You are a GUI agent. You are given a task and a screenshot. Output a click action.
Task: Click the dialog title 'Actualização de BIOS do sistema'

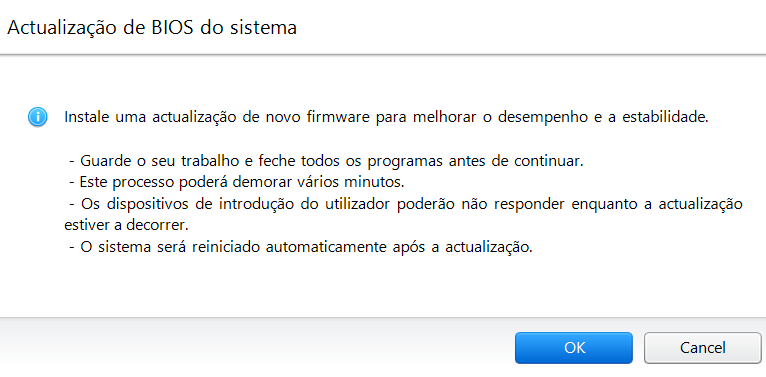[152, 27]
